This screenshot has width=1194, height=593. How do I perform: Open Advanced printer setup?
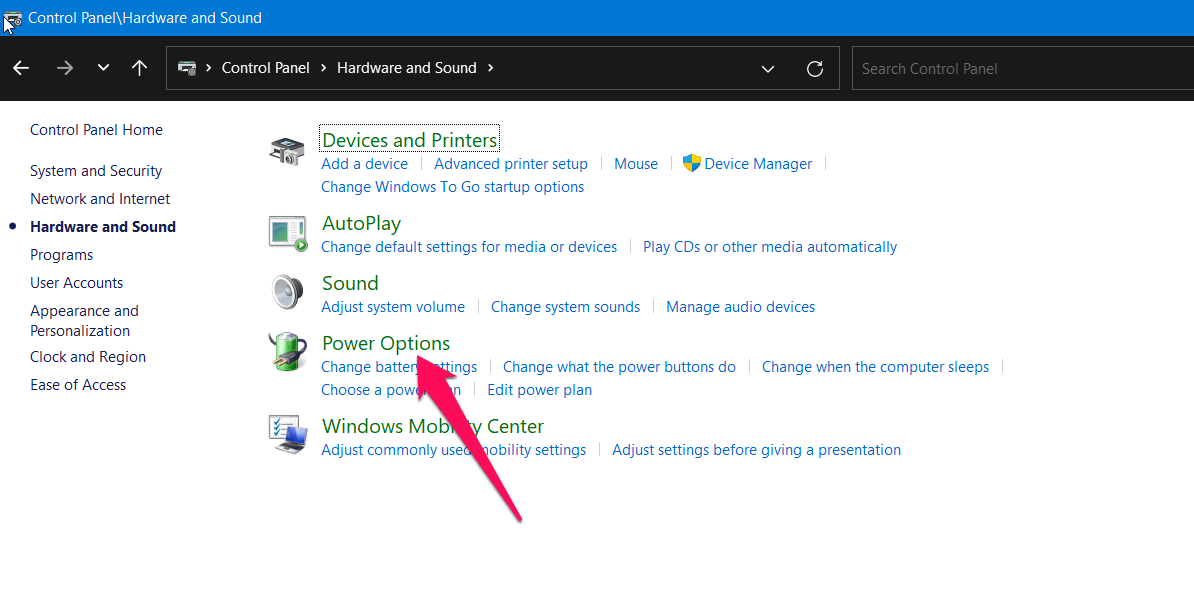(511, 164)
